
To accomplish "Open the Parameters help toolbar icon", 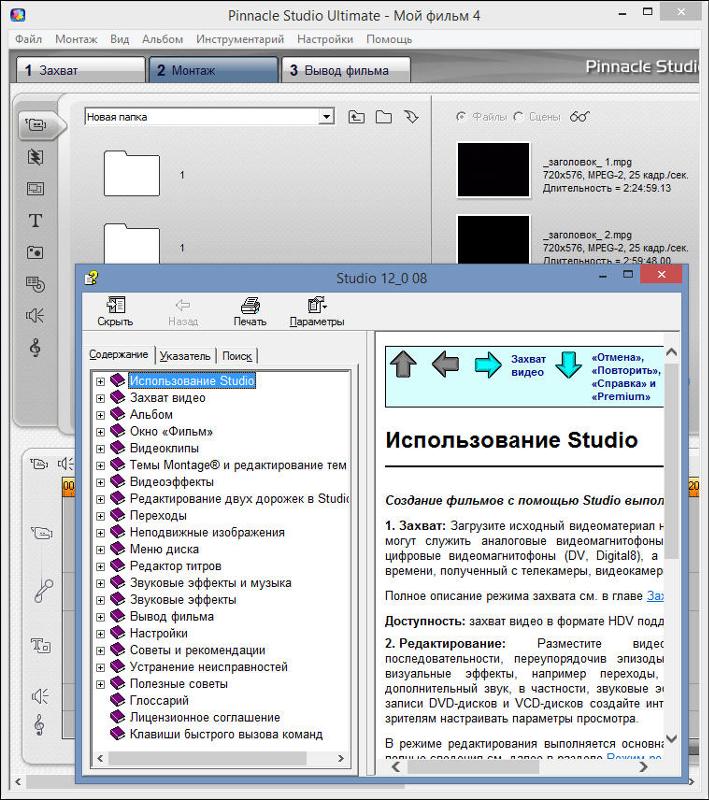I will coord(317,311).
